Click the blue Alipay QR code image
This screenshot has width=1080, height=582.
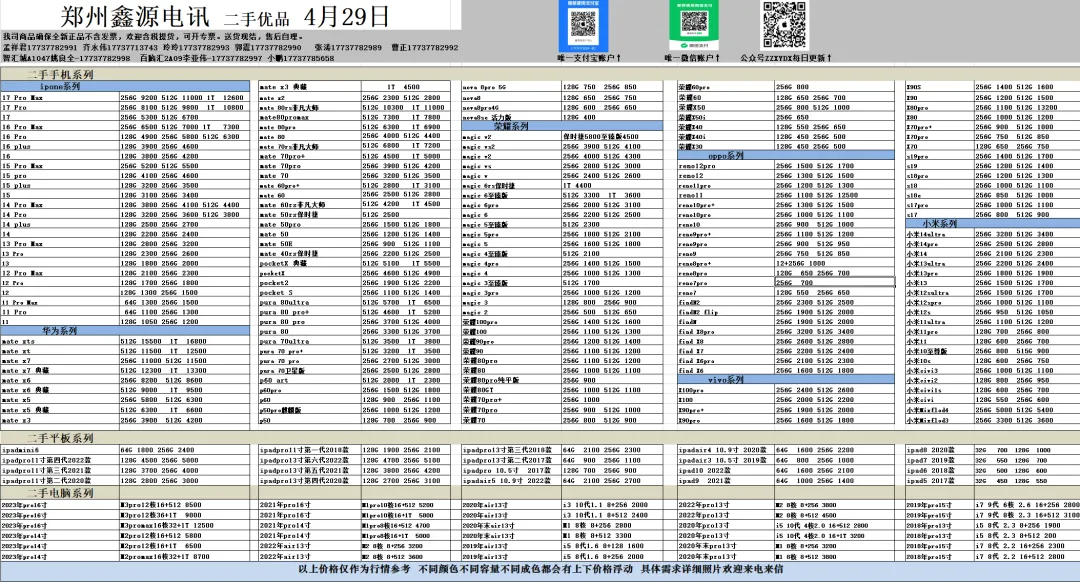[583, 25]
